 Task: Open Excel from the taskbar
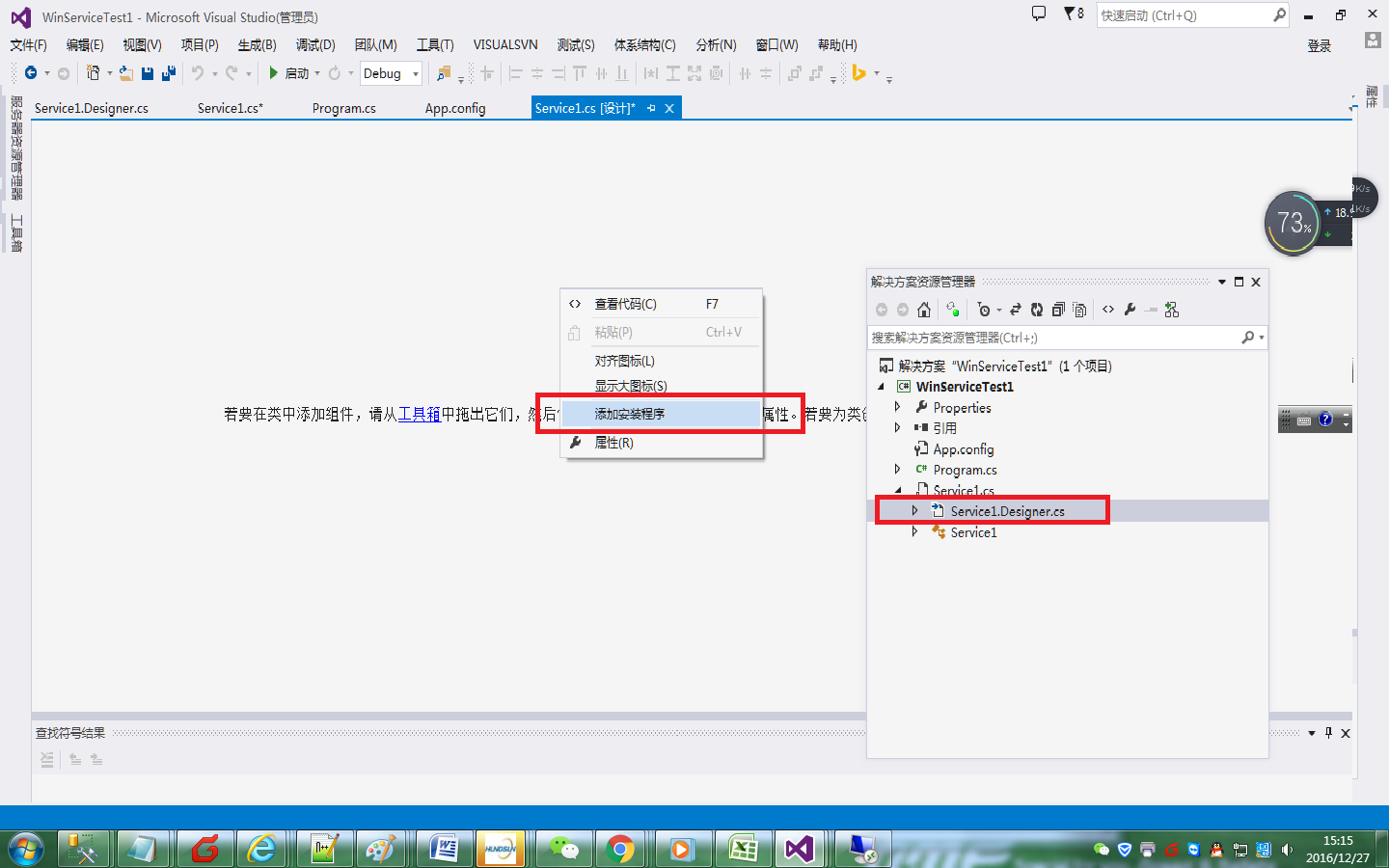pos(743,849)
